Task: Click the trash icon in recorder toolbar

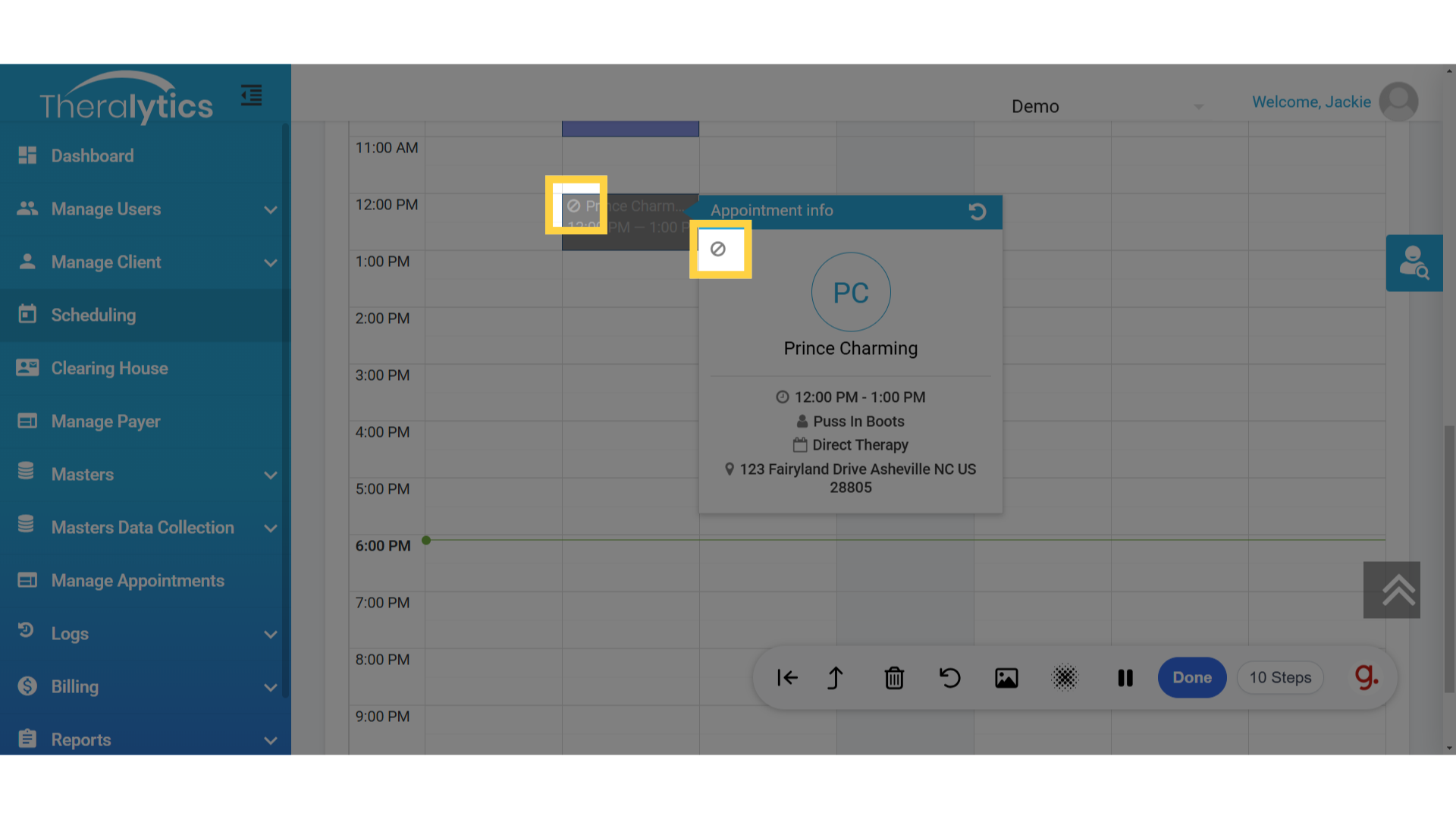Action: pyautogui.click(x=894, y=678)
